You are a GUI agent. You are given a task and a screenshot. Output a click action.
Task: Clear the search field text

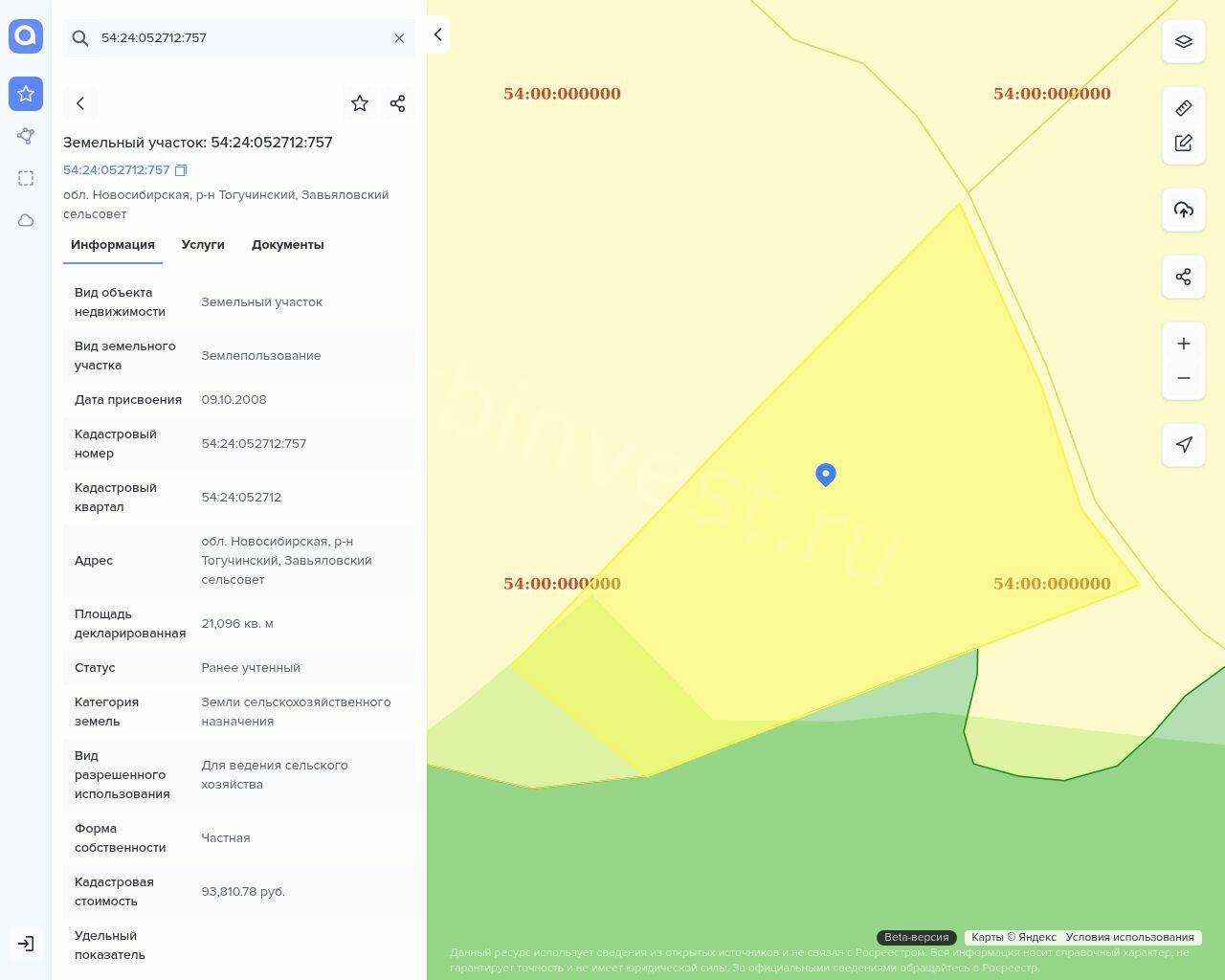[x=399, y=38]
